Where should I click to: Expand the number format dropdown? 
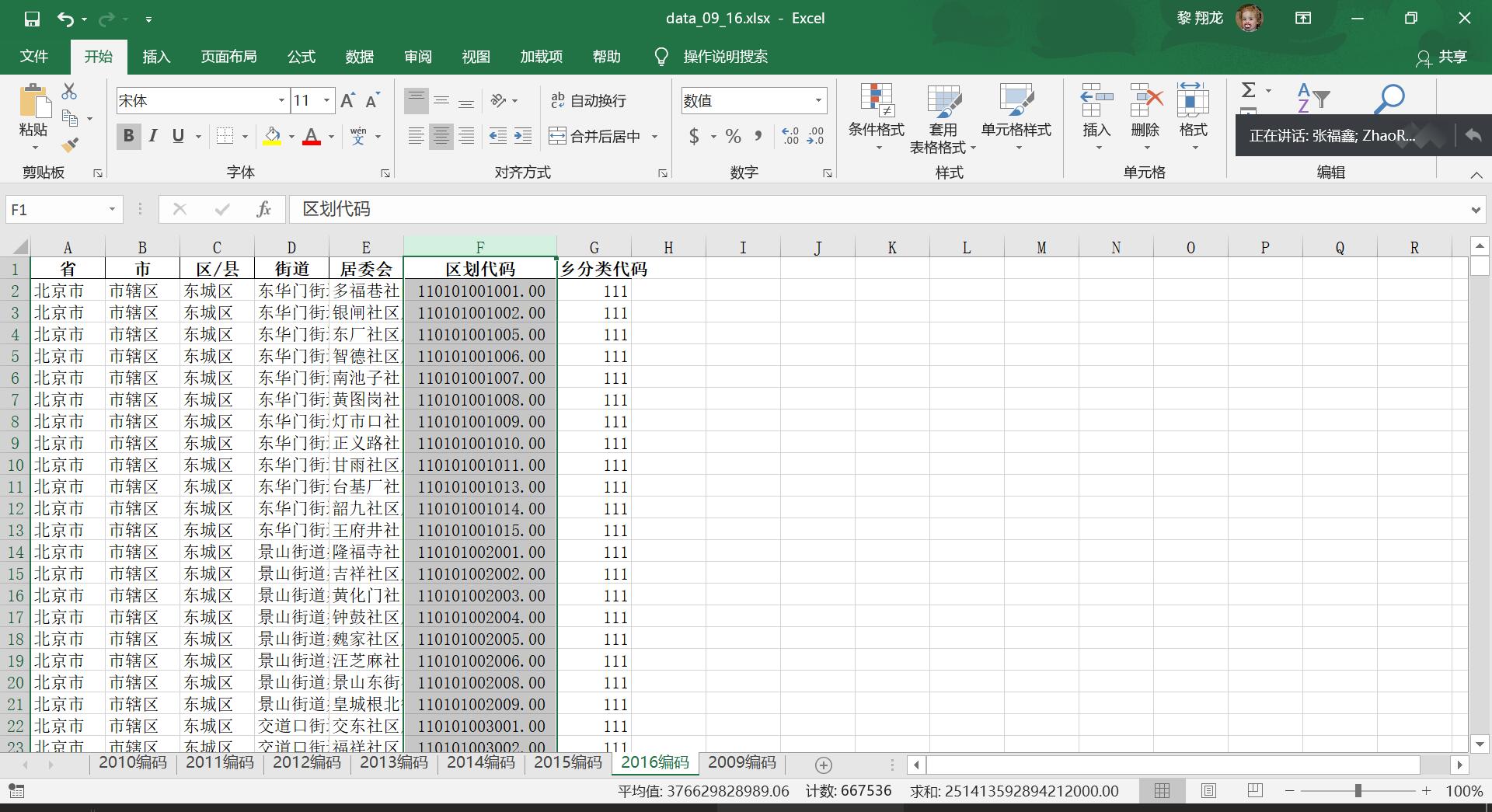(818, 100)
